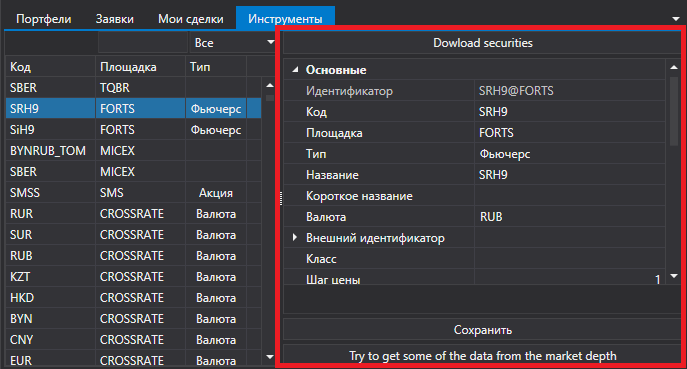
Task: Select the EUR currency row
Action: coord(134,359)
